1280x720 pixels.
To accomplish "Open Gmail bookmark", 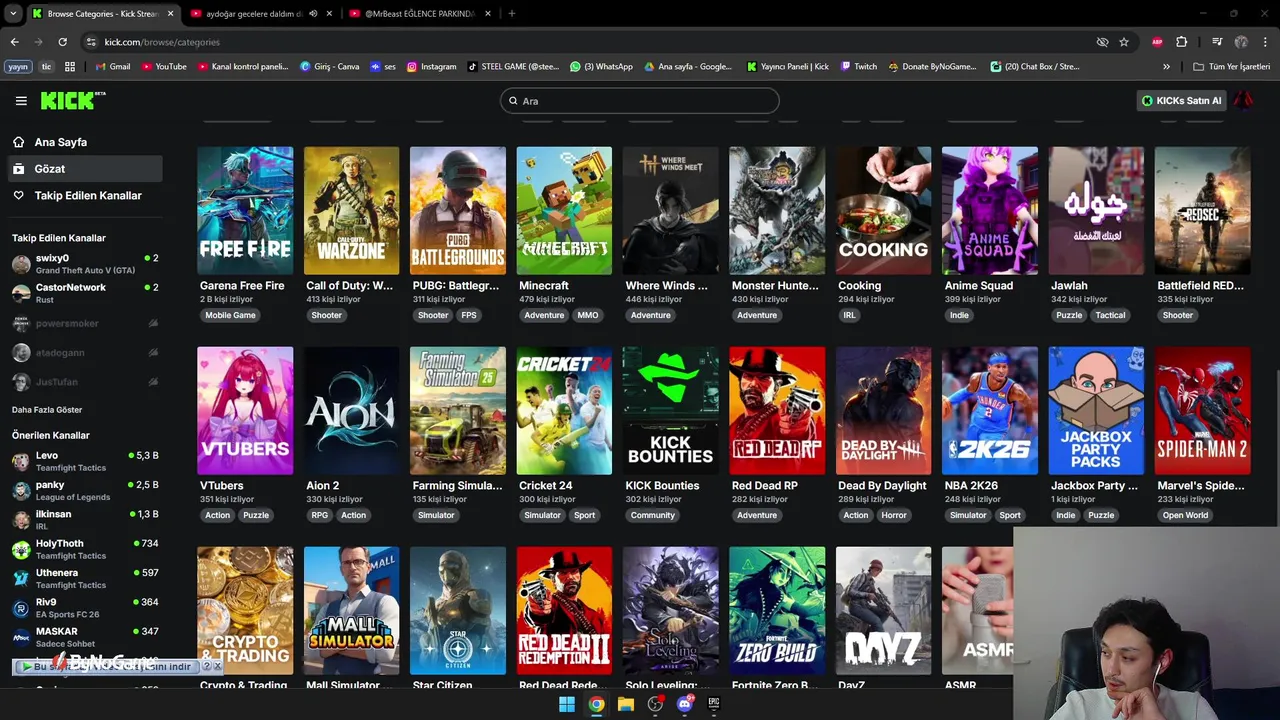I will (x=113, y=67).
